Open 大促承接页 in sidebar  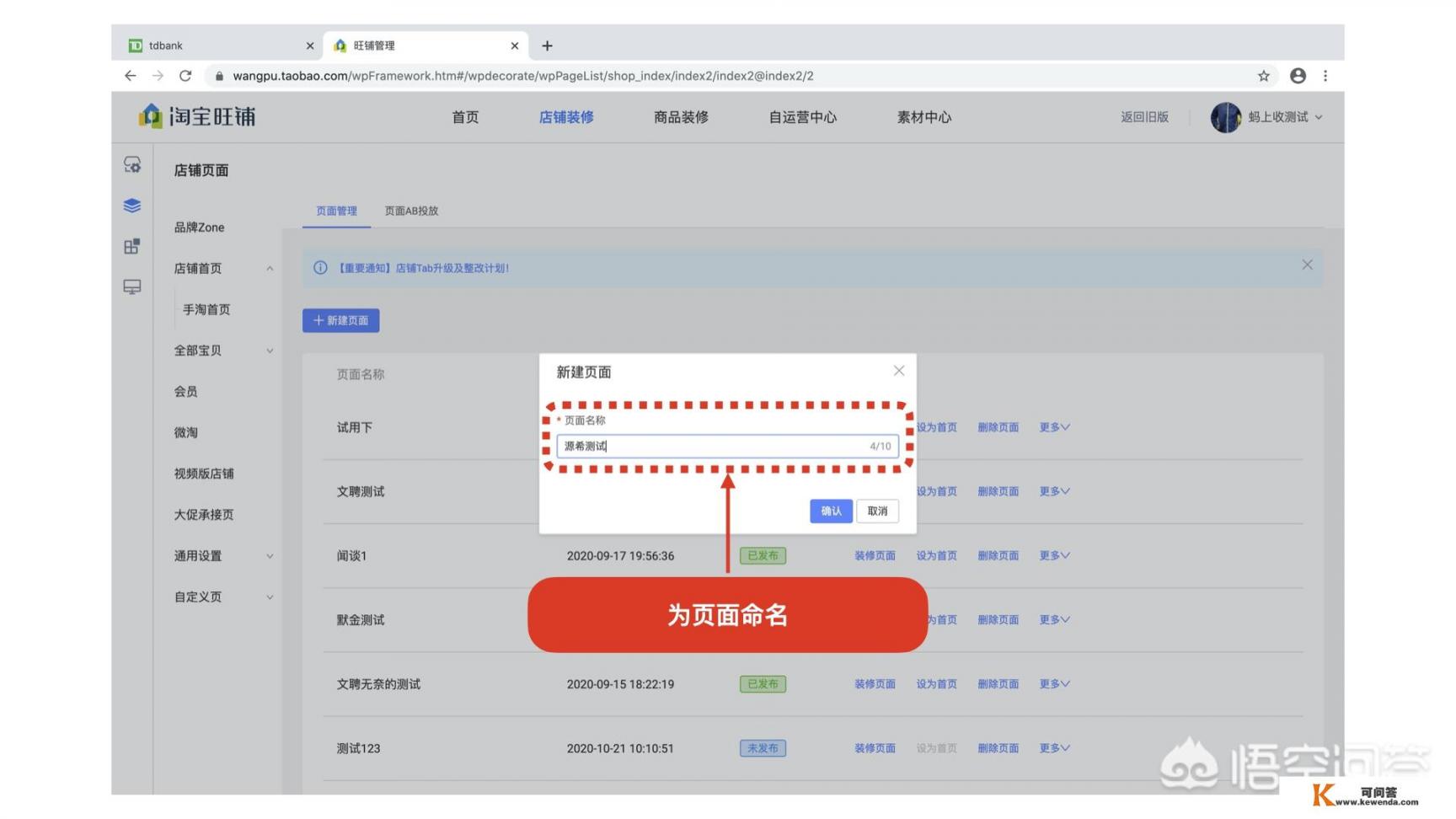pyautogui.click(x=204, y=515)
